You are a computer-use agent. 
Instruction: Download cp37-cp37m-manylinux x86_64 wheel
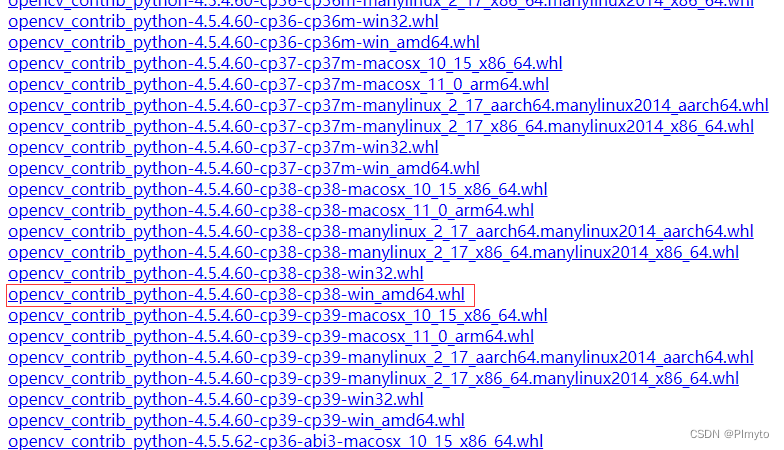pos(381,126)
